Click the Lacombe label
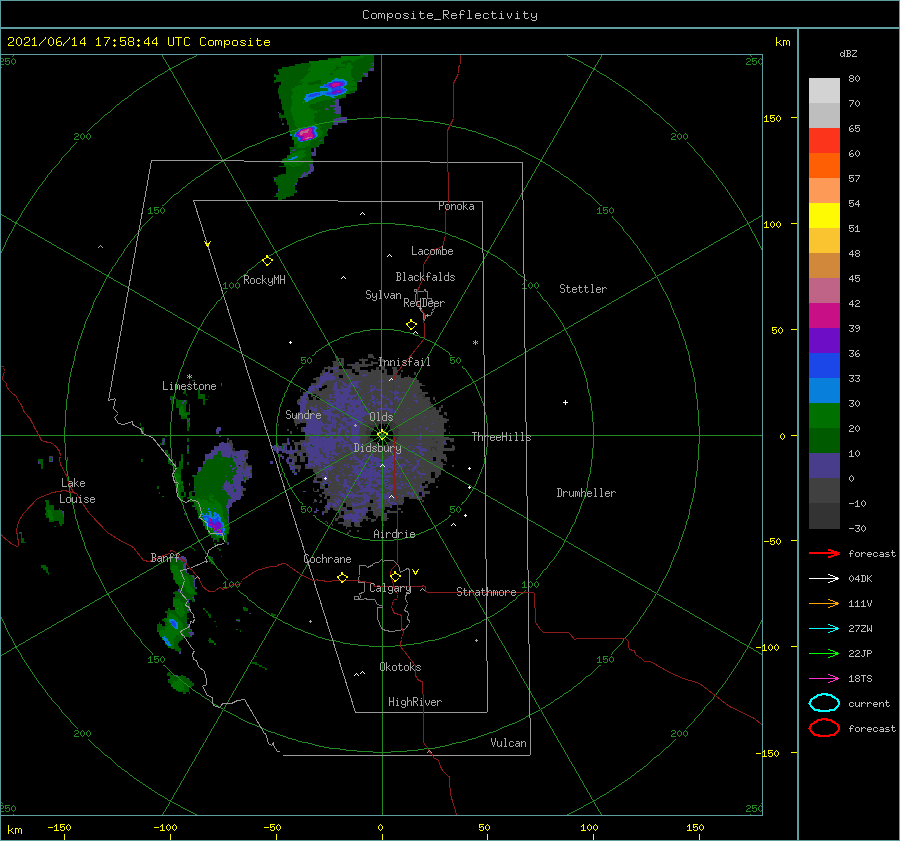Image resolution: width=900 pixels, height=841 pixels. point(432,251)
